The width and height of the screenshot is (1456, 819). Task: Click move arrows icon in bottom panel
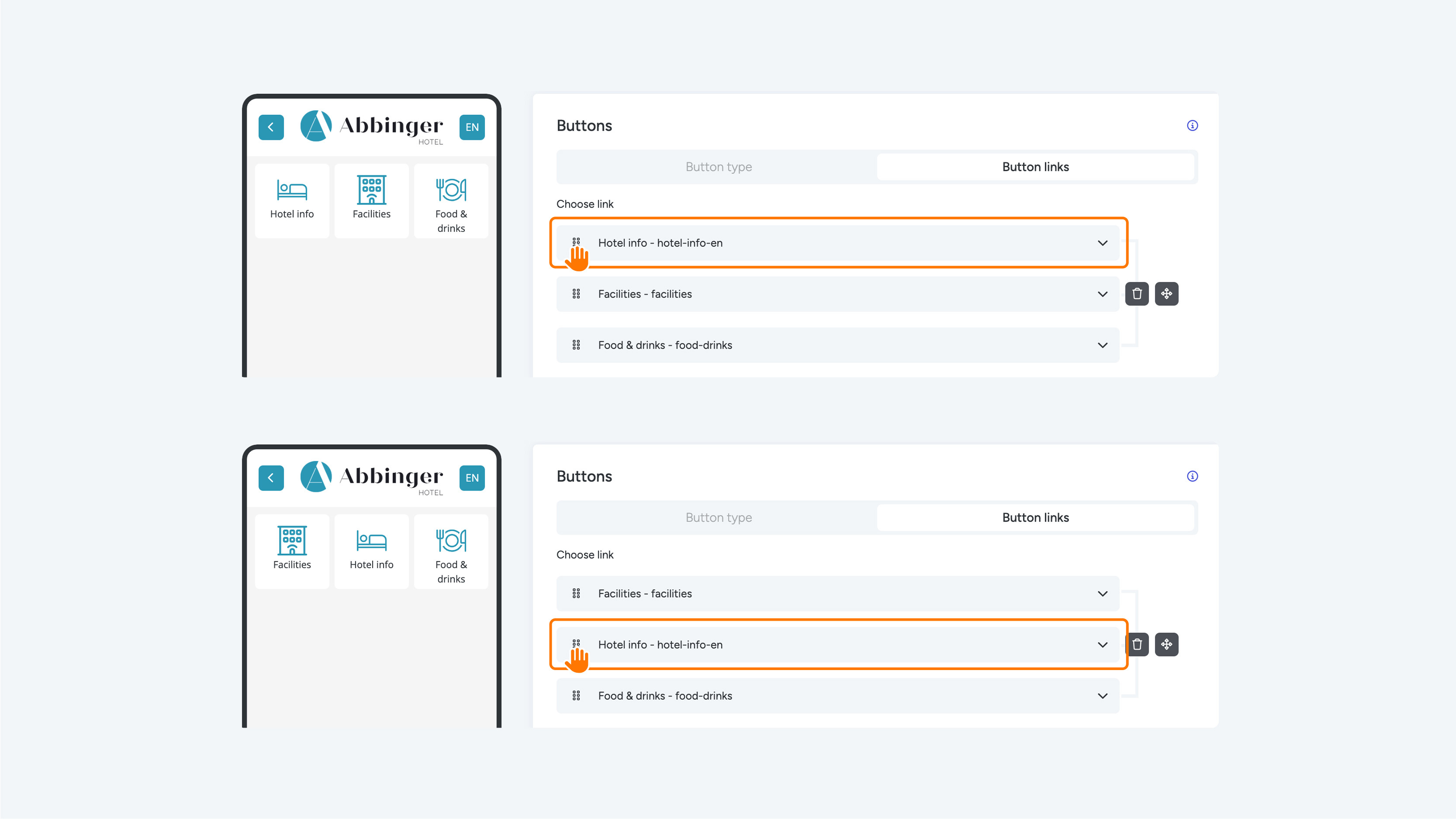[1167, 644]
